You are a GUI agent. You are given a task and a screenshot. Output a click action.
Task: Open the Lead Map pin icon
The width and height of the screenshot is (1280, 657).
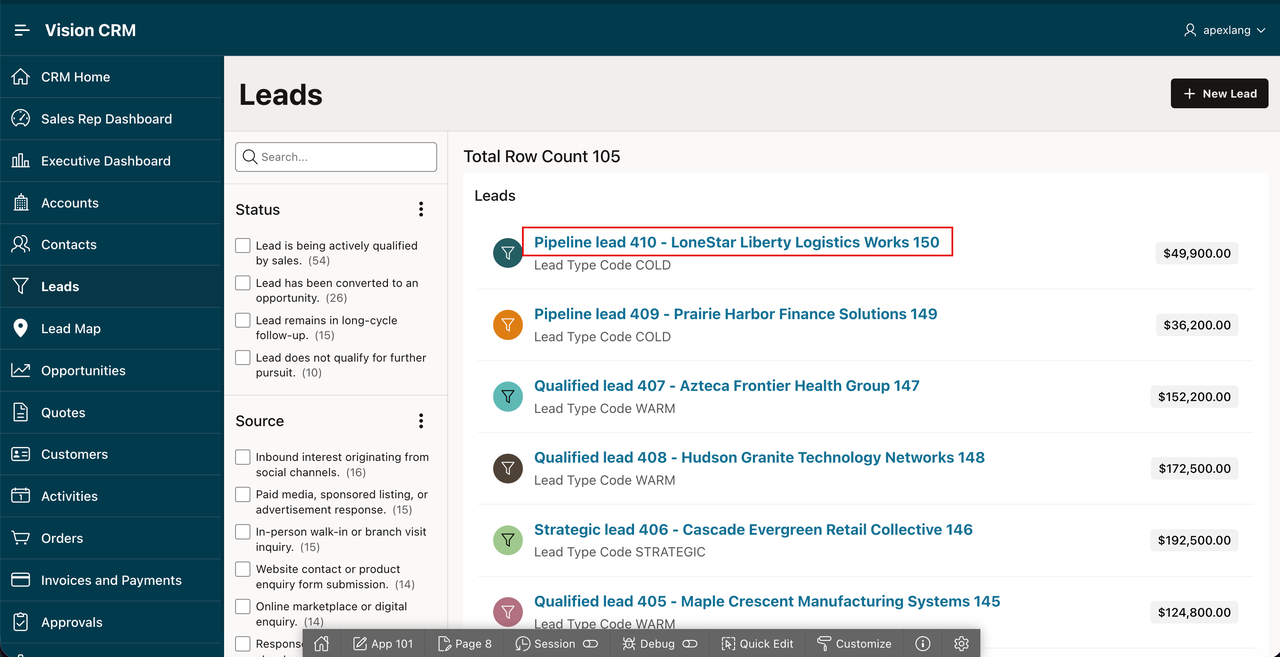[20, 328]
